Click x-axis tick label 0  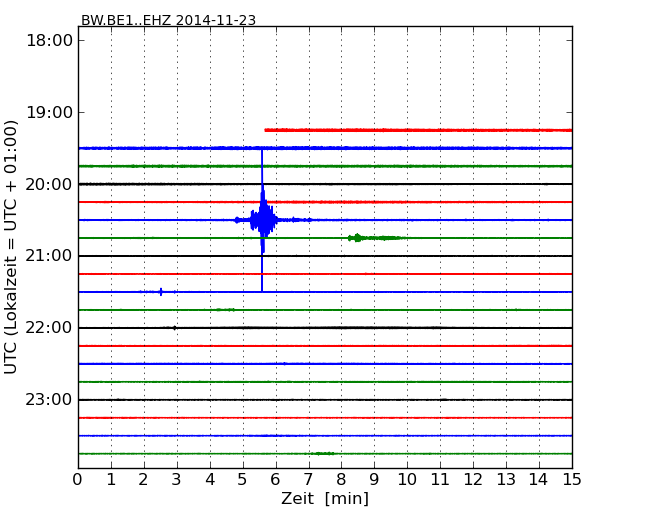point(78,480)
